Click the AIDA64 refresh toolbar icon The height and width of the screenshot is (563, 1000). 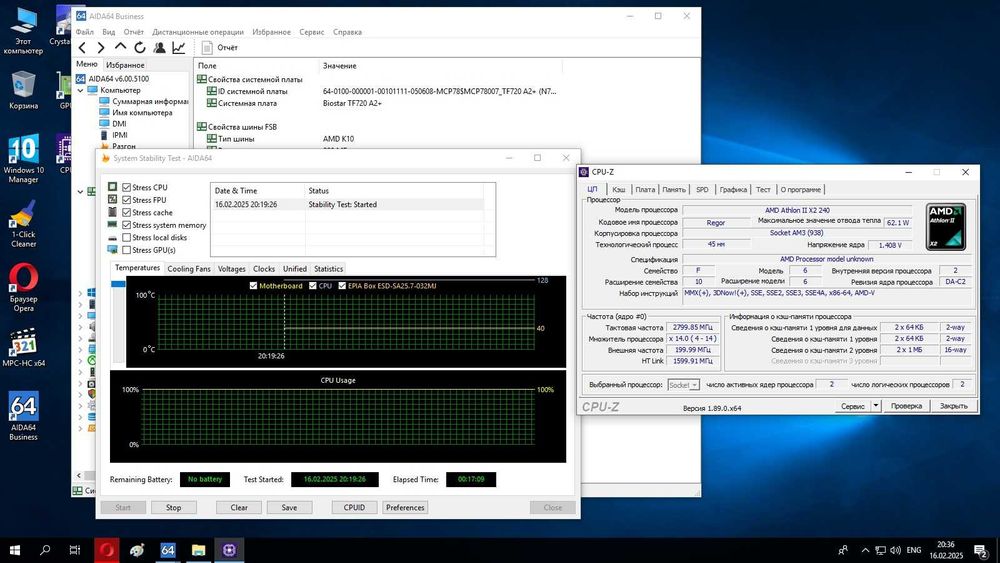point(140,47)
